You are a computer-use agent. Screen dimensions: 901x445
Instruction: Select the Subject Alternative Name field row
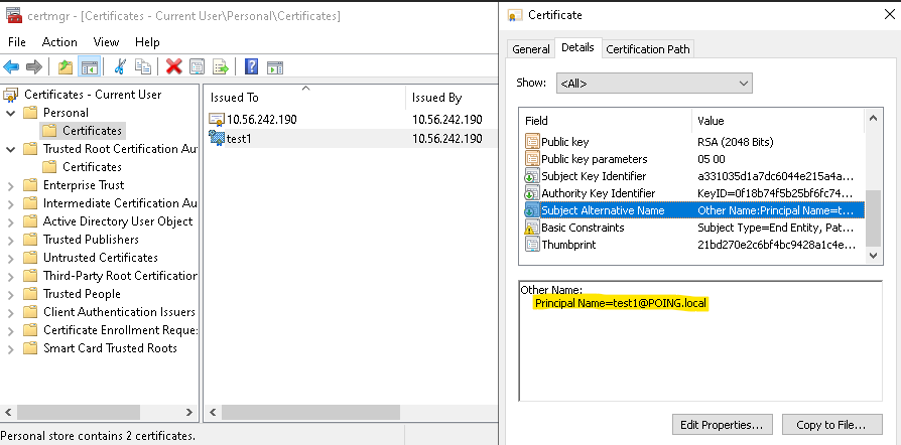692,210
